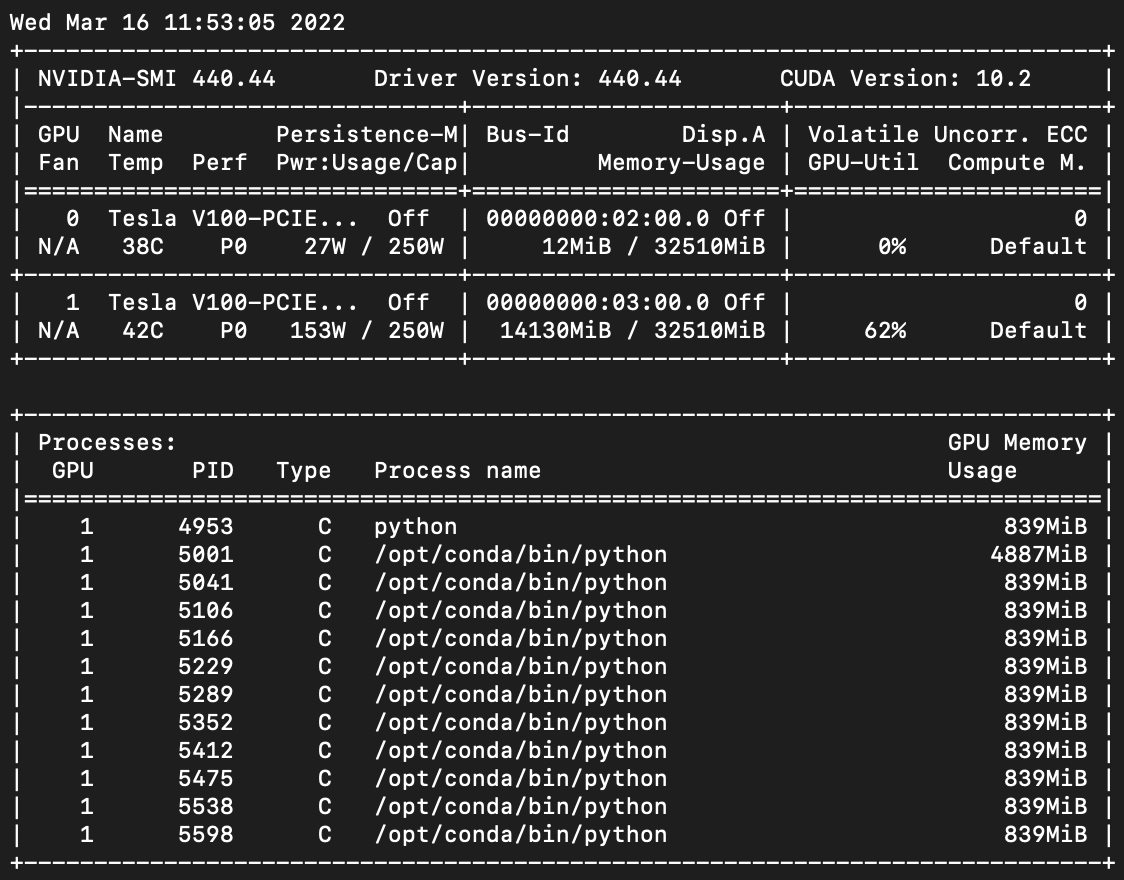
Task: Click PID "5001" in process list
Action: 206,554
